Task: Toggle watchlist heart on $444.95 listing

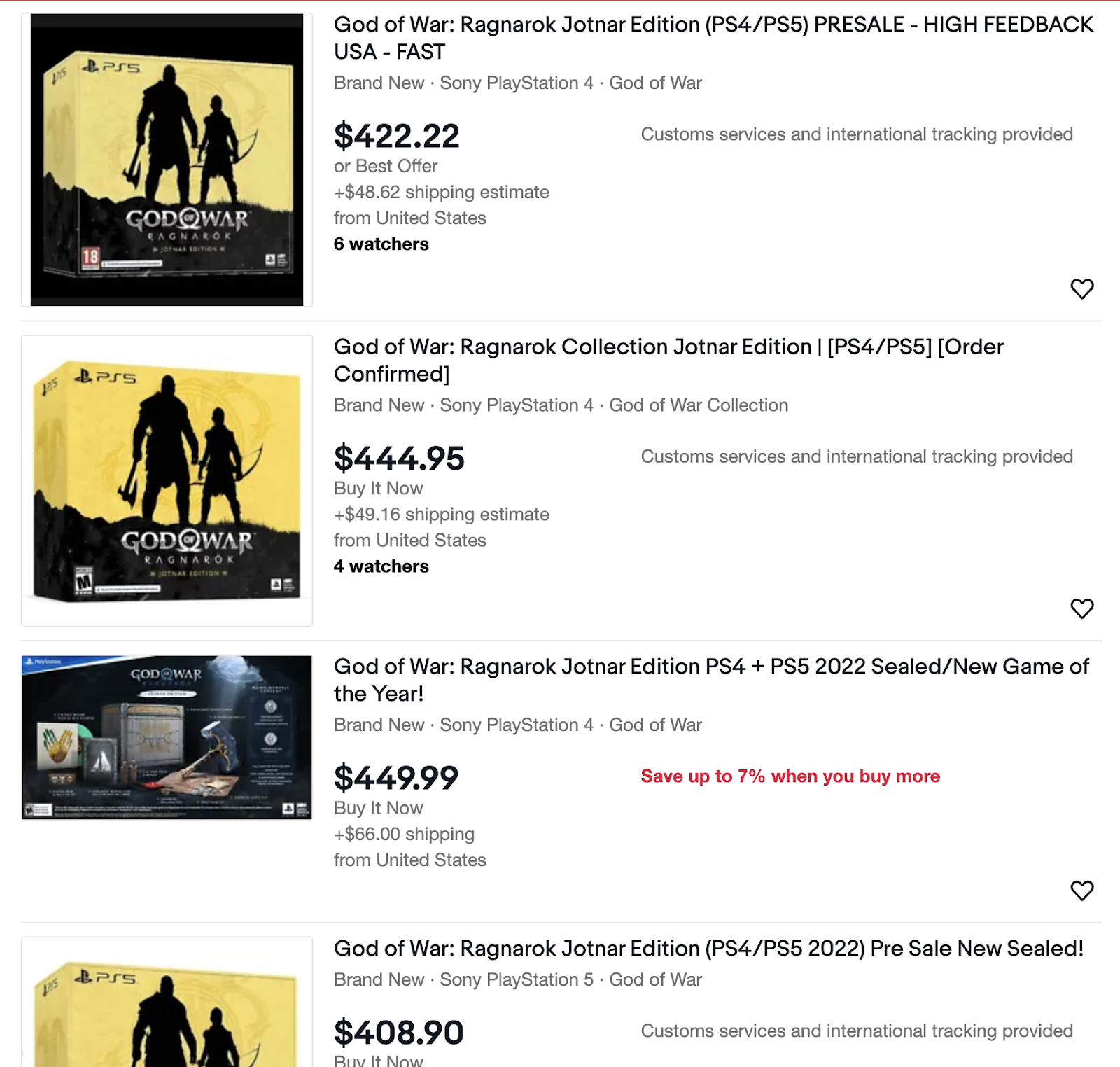Action: coord(1081,608)
